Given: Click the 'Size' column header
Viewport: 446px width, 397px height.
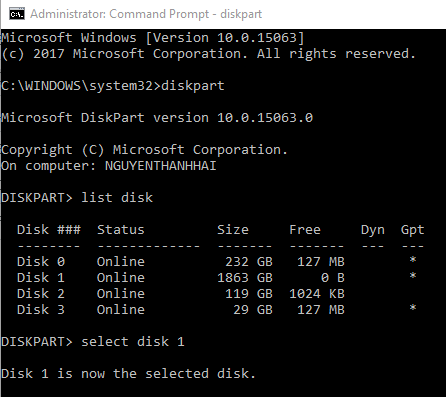Looking at the screenshot, I should click(x=233, y=230).
